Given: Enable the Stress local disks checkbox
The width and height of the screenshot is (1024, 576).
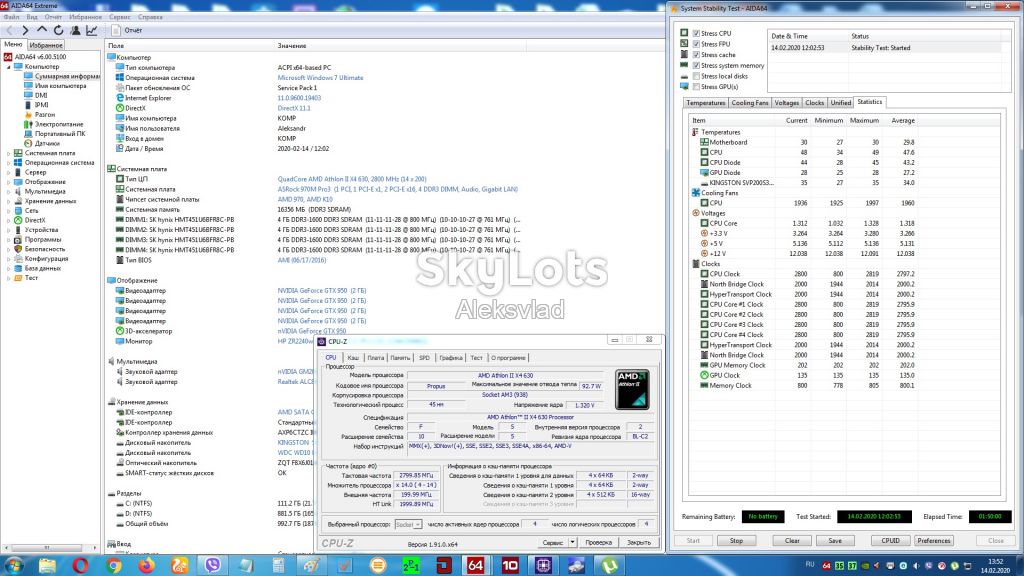Looking at the screenshot, I should [x=696, y=76].
